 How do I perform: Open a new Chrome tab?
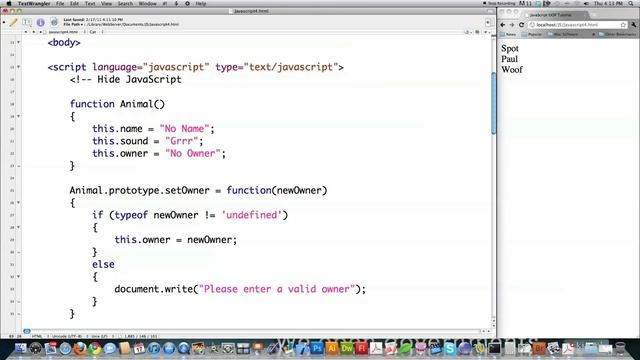coord(594,15)
